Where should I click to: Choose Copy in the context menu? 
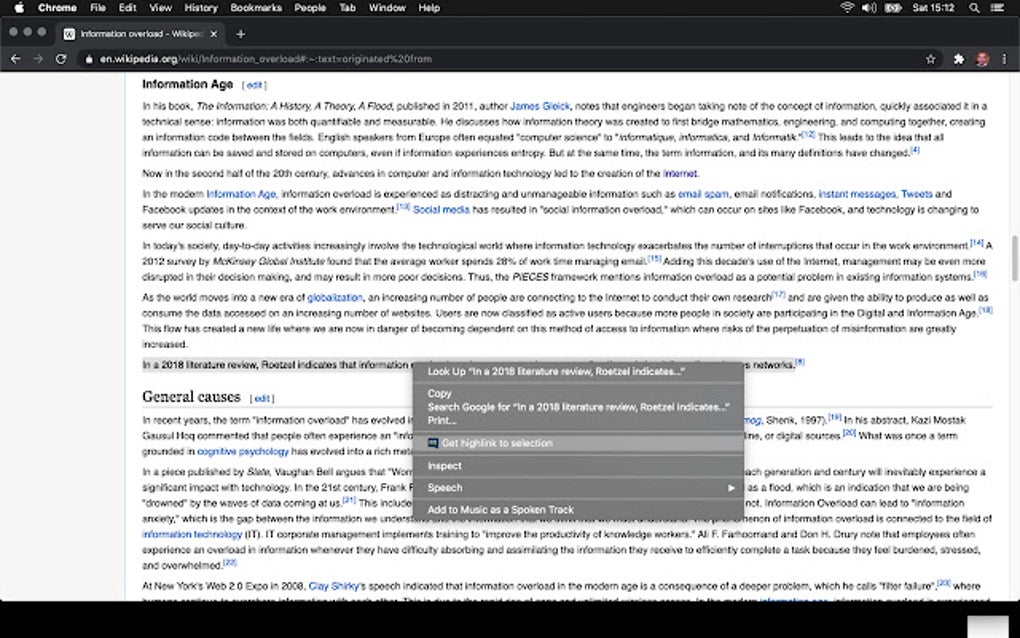click(578, 393)
